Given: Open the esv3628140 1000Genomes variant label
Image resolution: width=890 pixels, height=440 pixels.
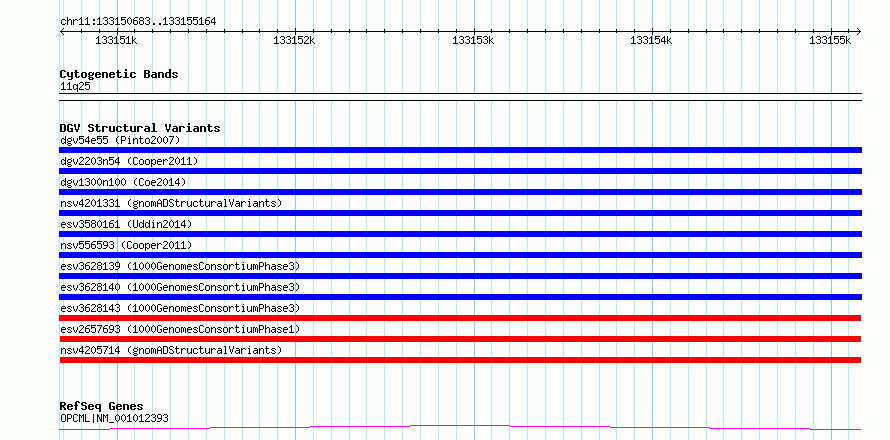Looking at the screenshot, I should (180, 287).
